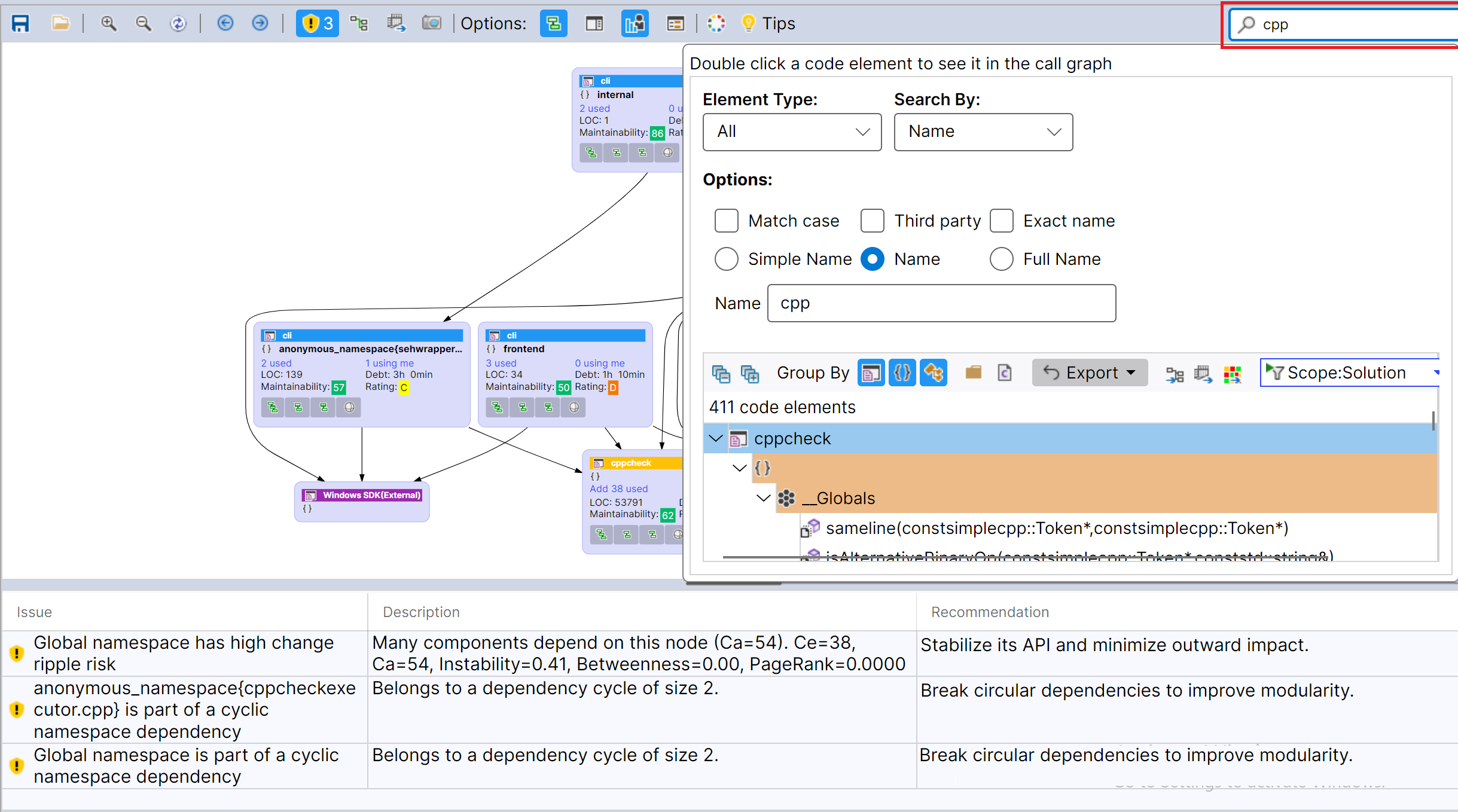Enable the Match case option
Screen dimensions: 1458x812
click(x=725, y=221)
